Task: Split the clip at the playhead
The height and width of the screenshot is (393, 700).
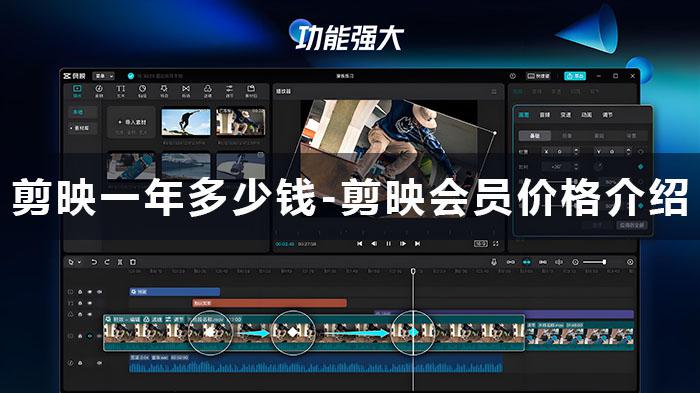Action: point(120,262)
